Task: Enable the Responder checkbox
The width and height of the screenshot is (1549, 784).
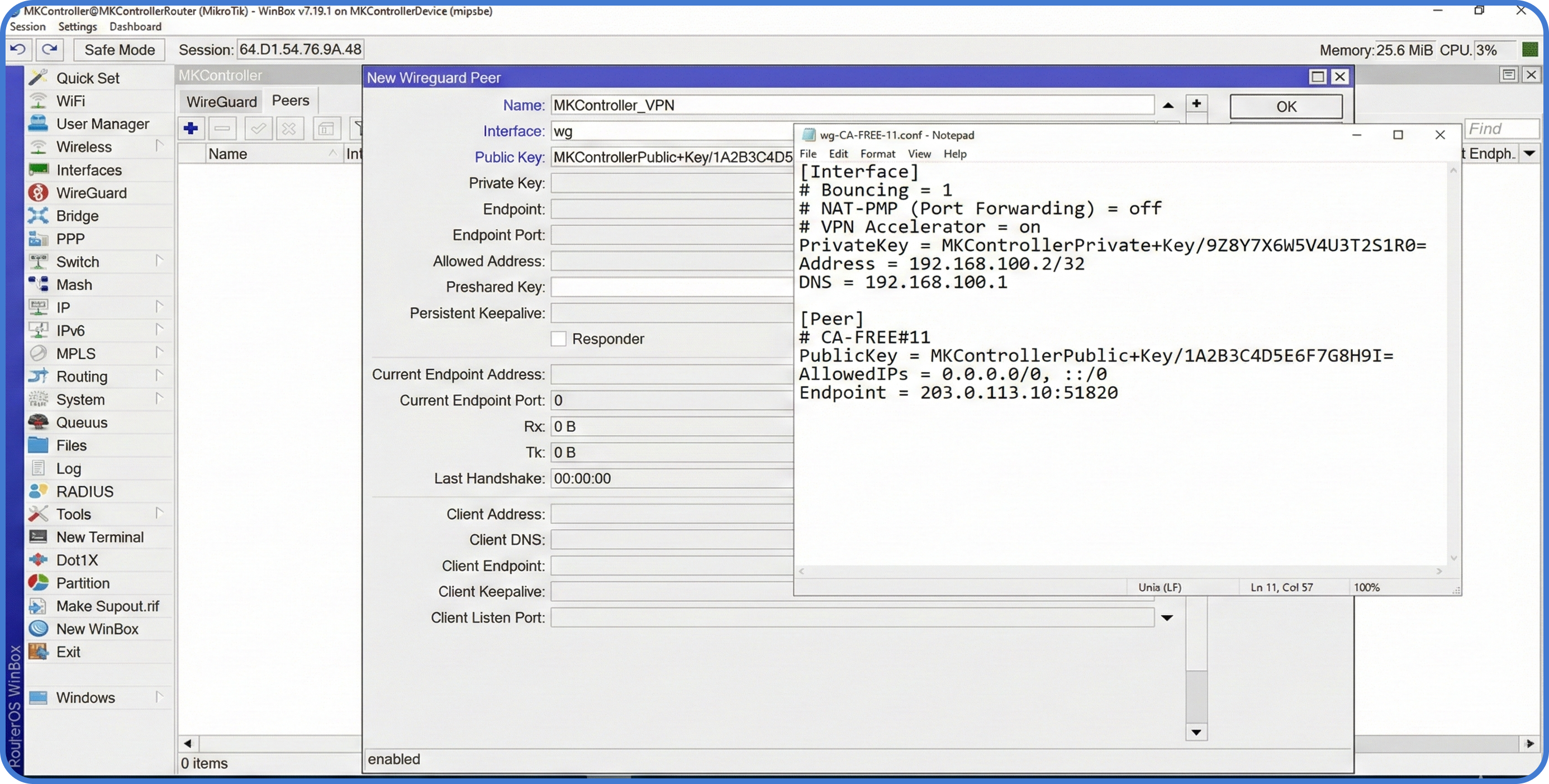Action: click(558, 339)
